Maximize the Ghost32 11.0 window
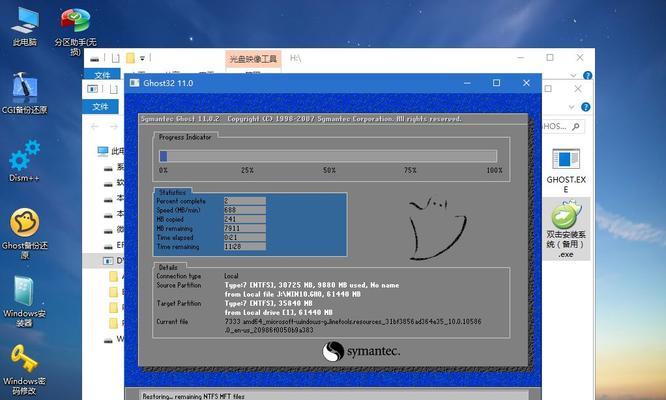The width and height of the screenshot is (666, 400). (497, 83)
